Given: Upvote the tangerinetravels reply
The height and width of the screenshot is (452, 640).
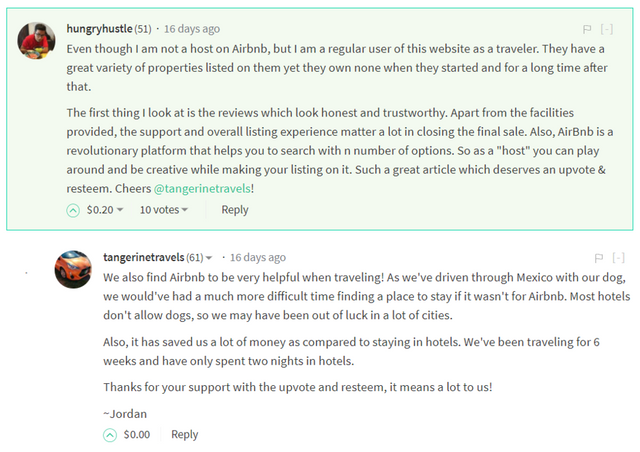Looking at the screenshot, I should [109, 434].
